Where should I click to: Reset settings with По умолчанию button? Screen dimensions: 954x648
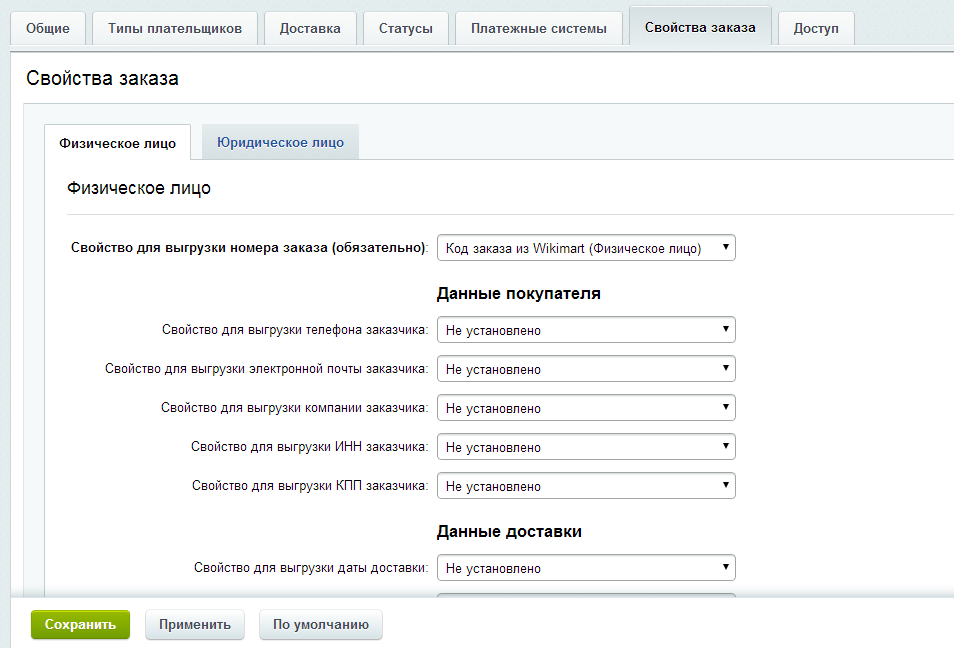point(320,624)
